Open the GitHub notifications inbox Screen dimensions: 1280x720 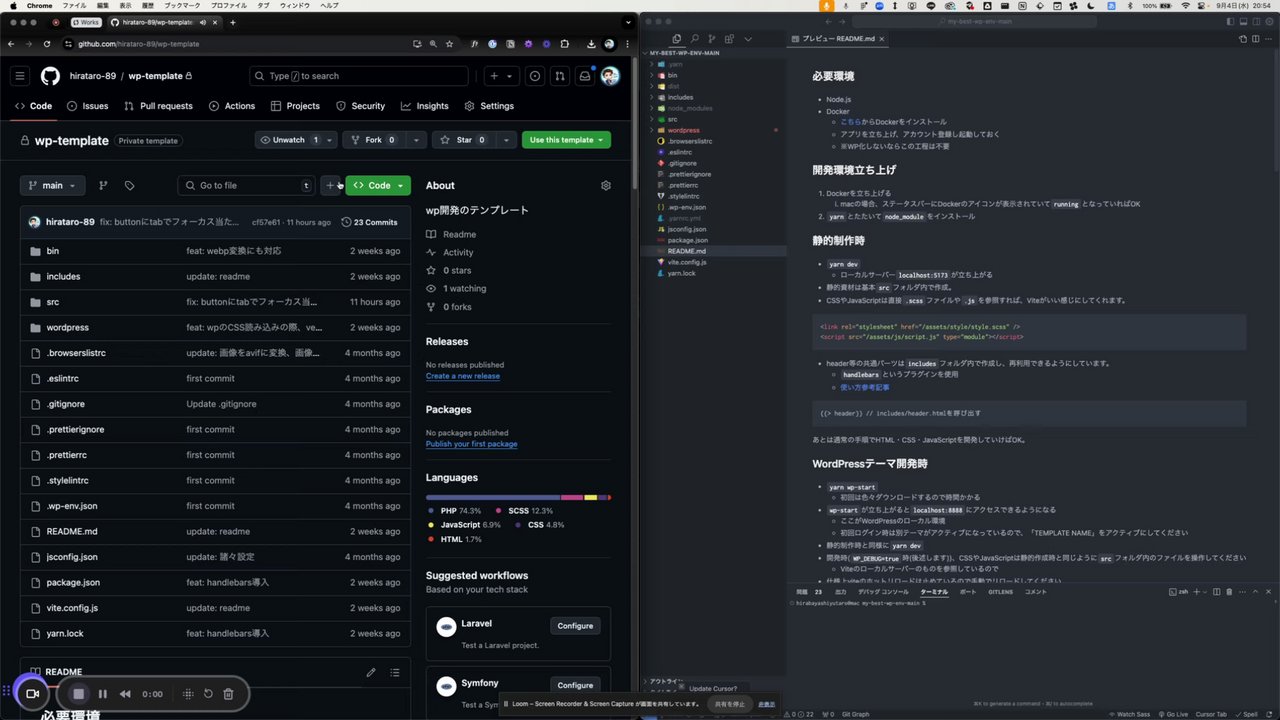tap(585, 76)
